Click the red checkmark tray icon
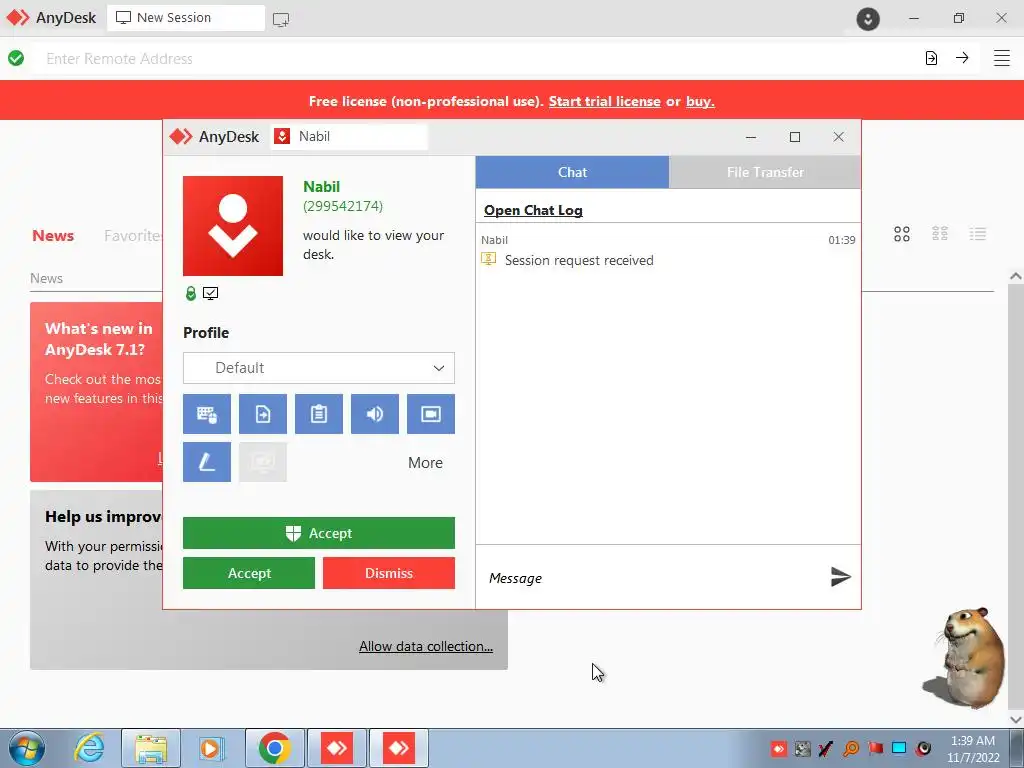The height and width of the screenshot is (768, 1024). tap(826, 748)
